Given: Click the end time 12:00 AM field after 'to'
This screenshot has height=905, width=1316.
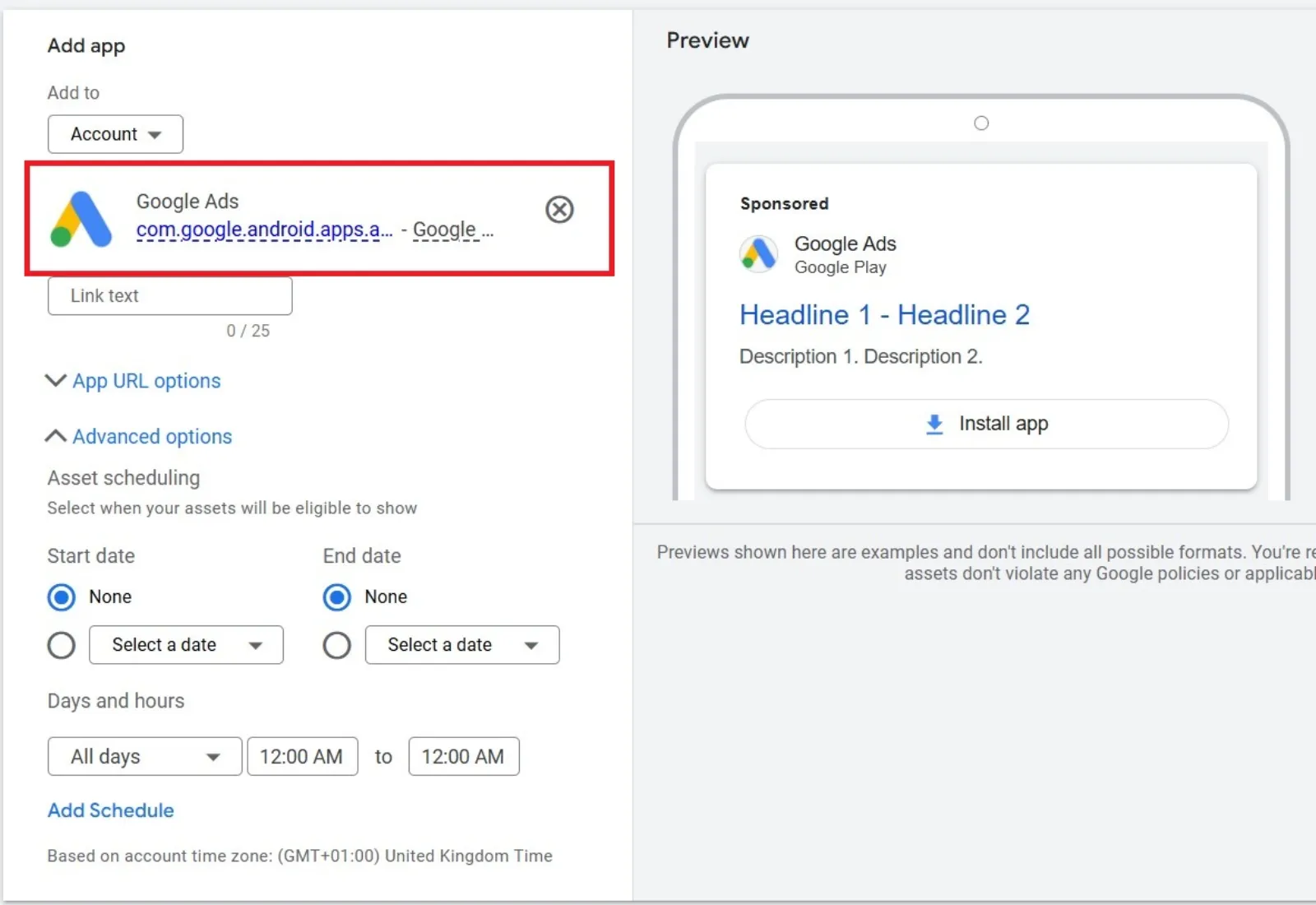Looking at the screenshot, I should pos(464,756).
